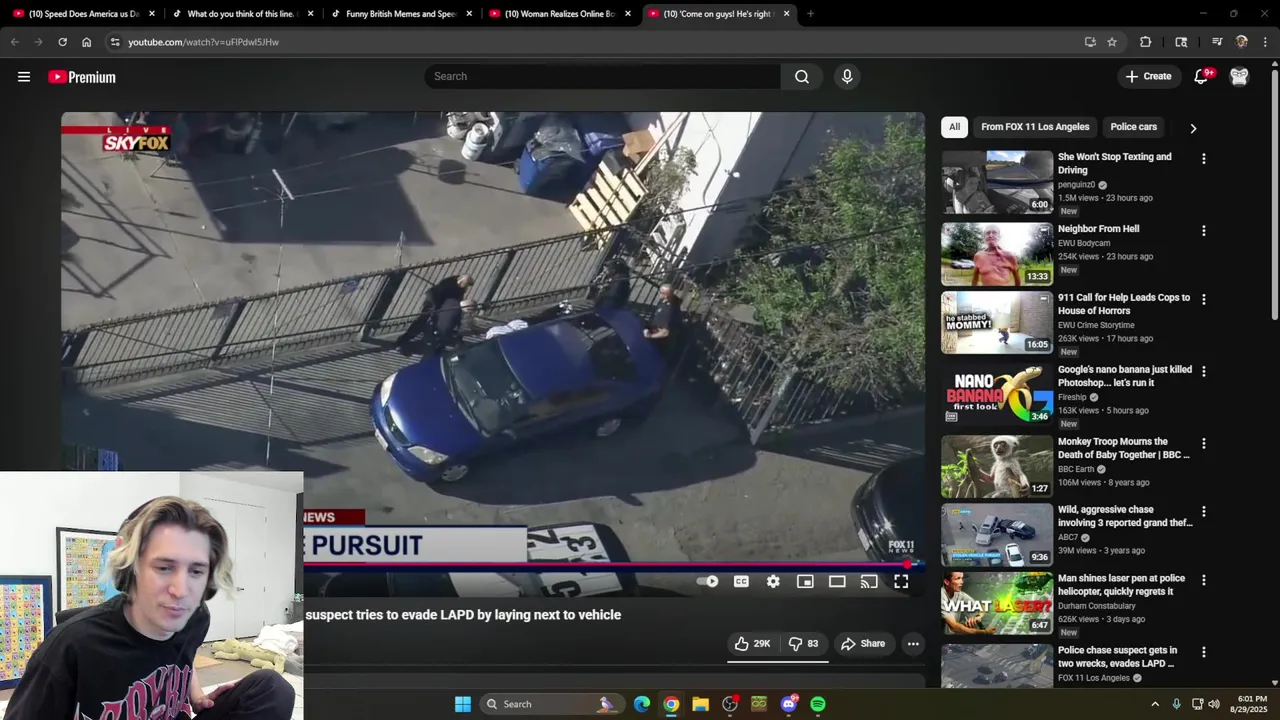1280x720 pixels.
Task: Open options for Monkey Troop Mourns video
Action: [1204, 443]
